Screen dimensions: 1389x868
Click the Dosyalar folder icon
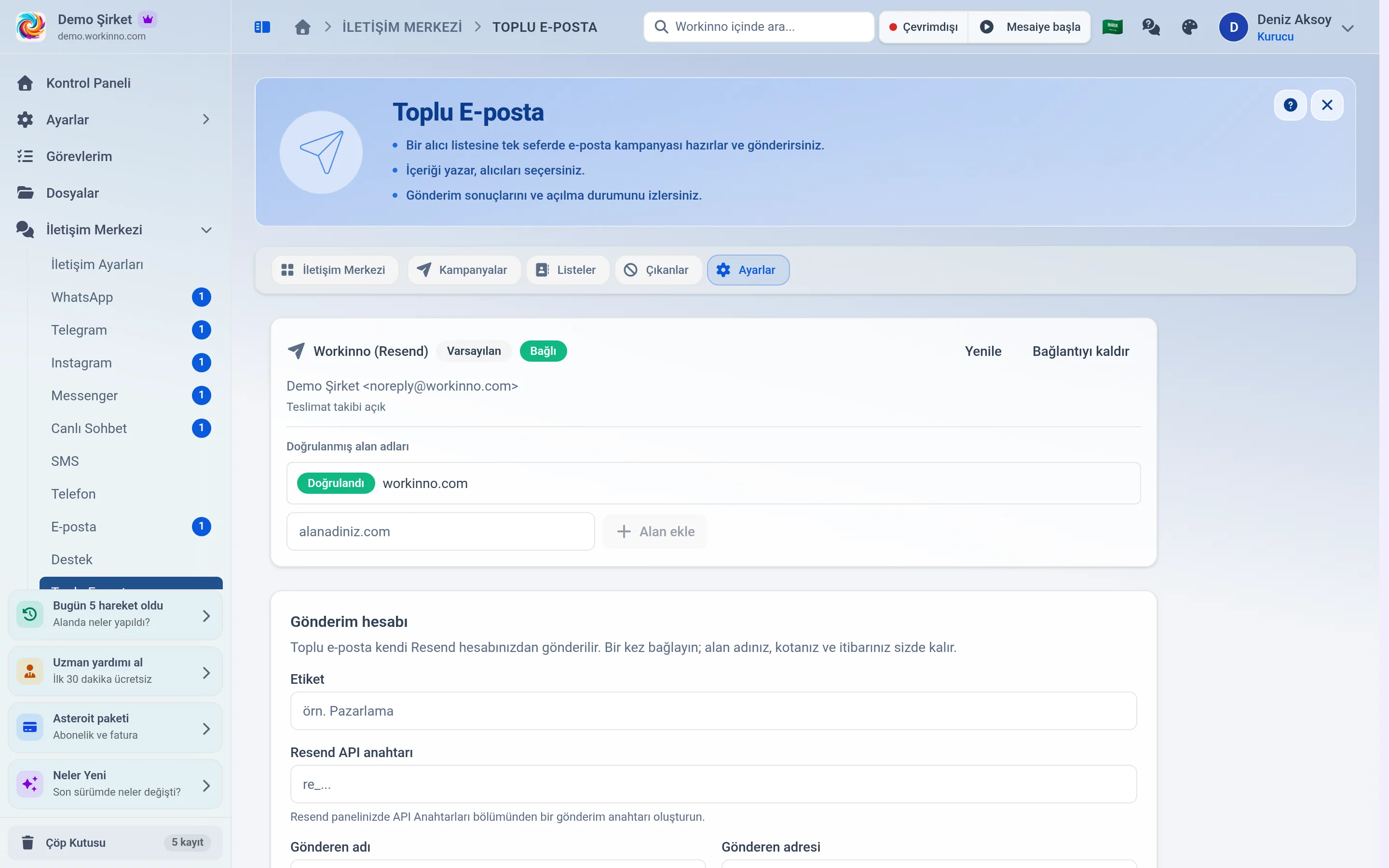(x=25, y=193)
